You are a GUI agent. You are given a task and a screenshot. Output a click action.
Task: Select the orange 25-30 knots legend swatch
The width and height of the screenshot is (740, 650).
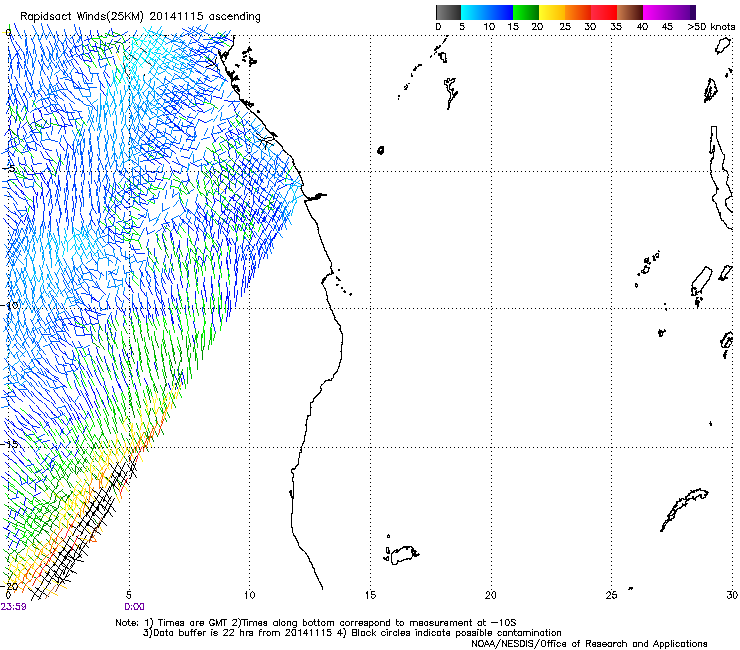pos(578,12)
